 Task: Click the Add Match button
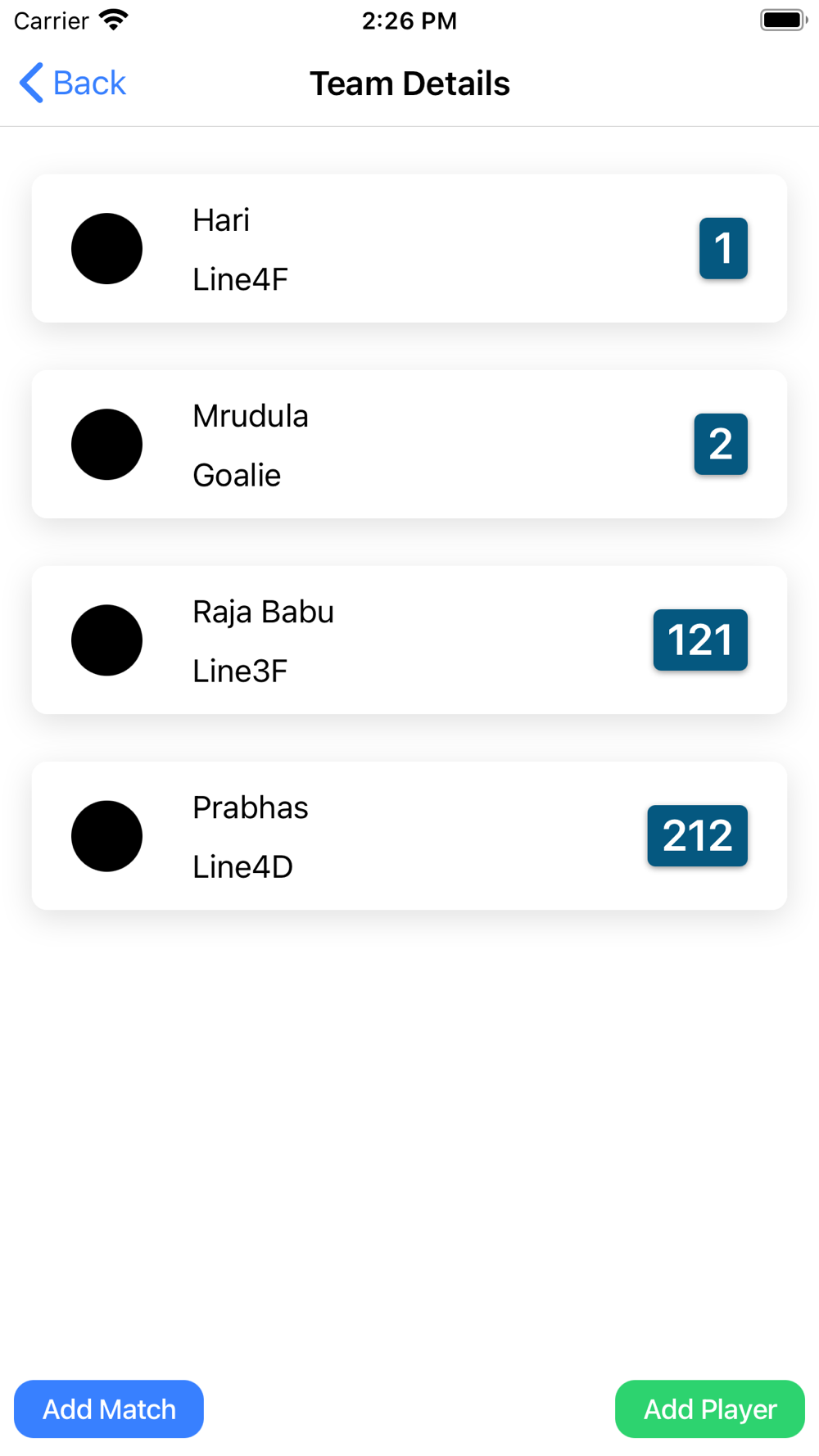[109, 1409]
